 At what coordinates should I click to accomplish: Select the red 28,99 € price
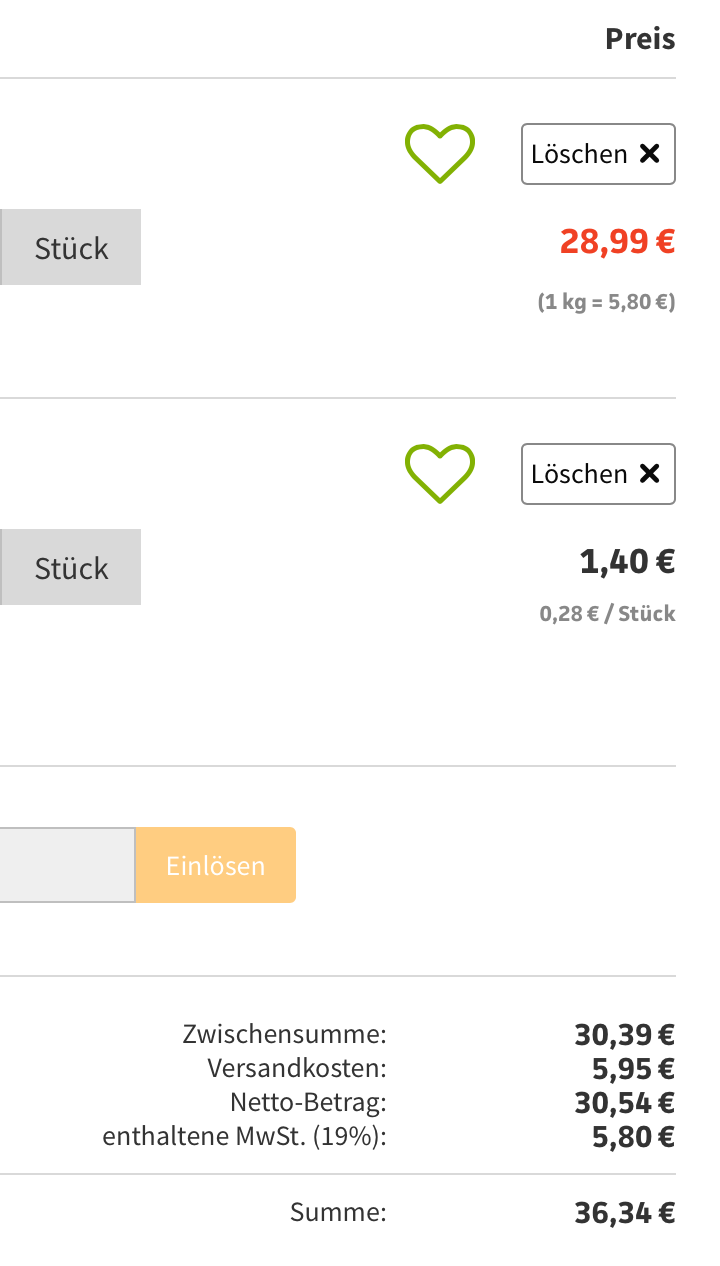coord(617,241)
